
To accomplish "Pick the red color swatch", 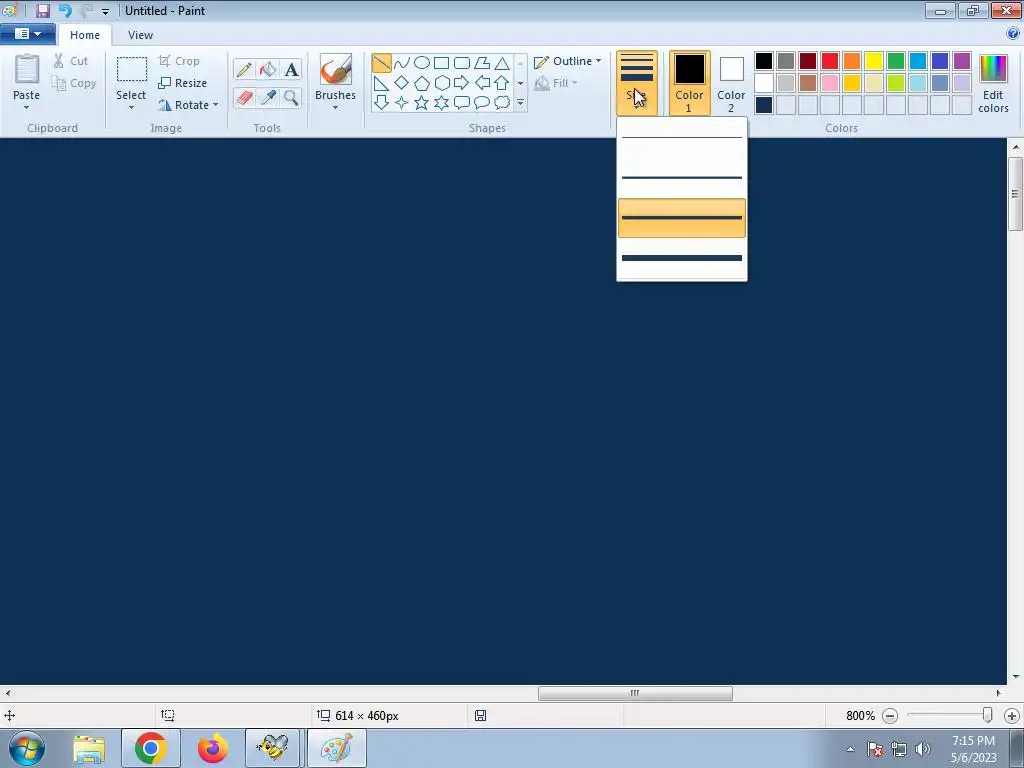I will (x=830, y=61).
